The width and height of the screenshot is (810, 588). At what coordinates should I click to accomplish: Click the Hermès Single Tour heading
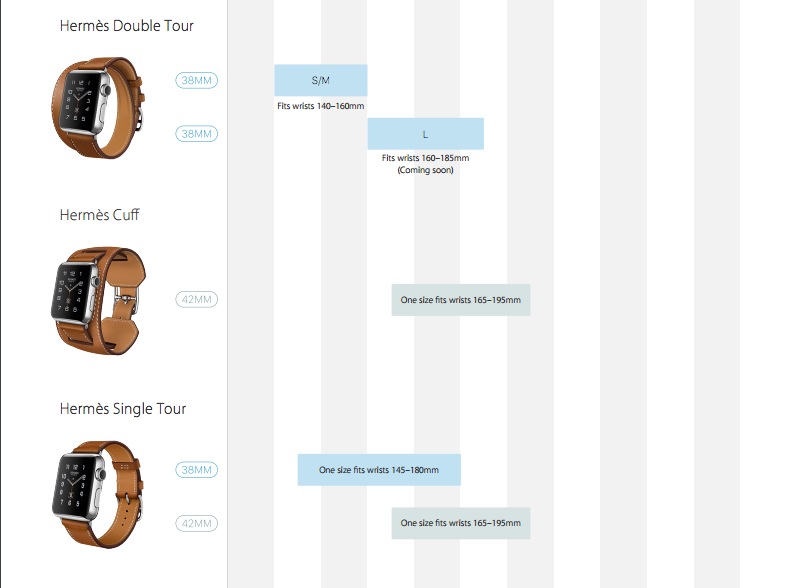(122, 409)
